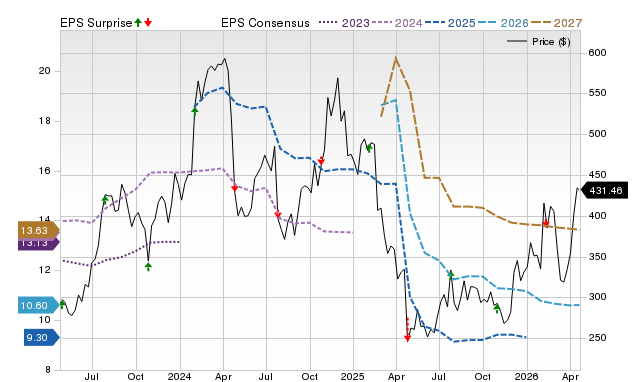Click the EPS Consensus legend title
The height and width of the screenshot is (382, 640).
coord(265,23)
